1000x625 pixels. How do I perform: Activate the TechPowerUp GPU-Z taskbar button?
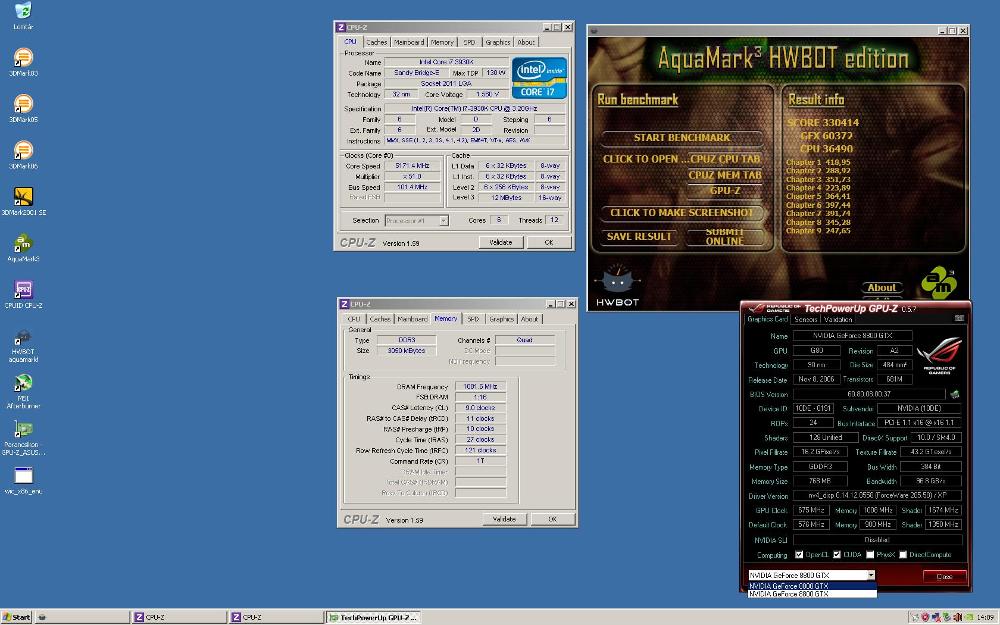click(x=374, y=617)
